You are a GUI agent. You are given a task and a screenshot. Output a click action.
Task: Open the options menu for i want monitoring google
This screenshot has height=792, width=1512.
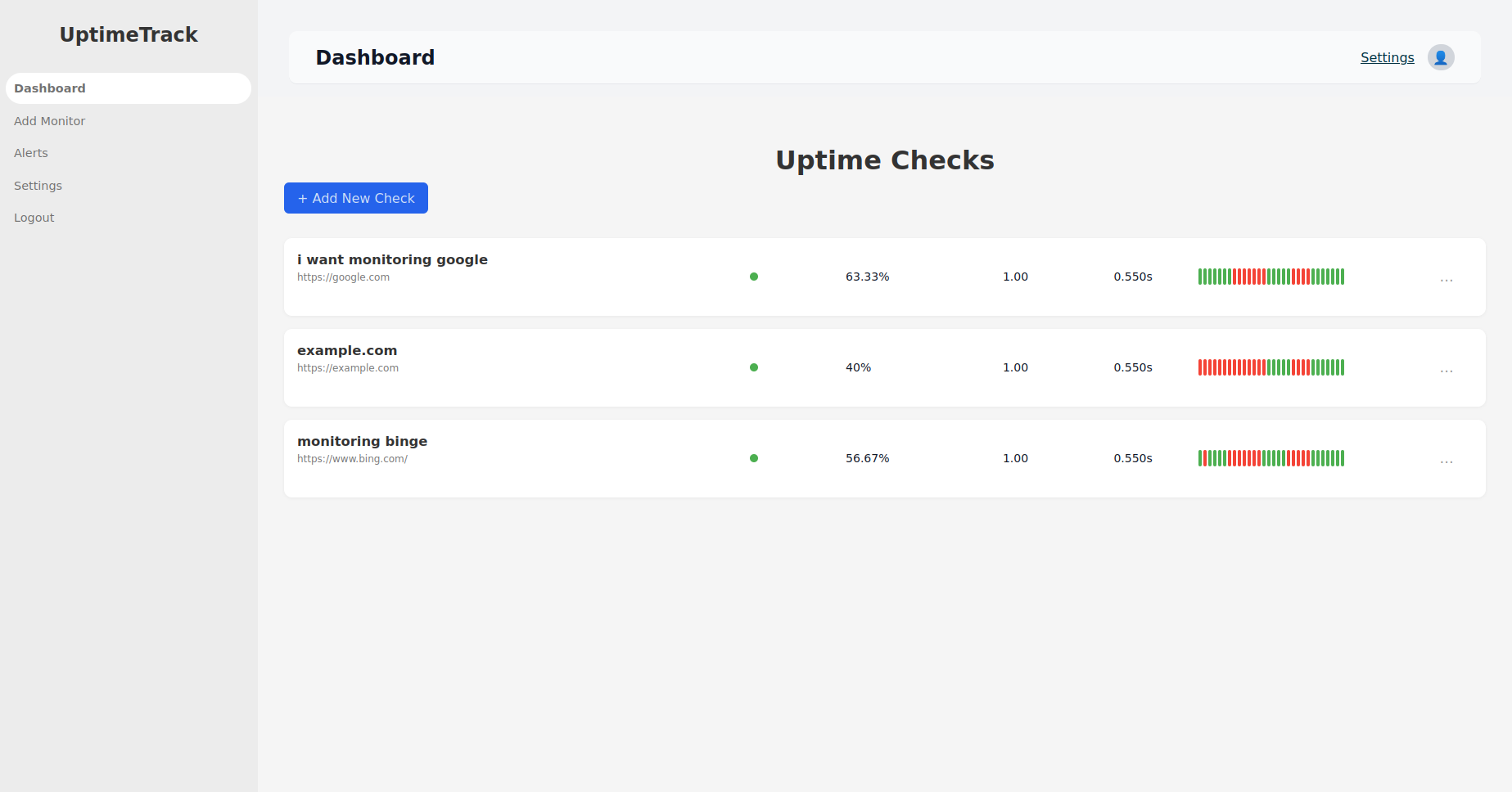click(x=1446, y=278)
